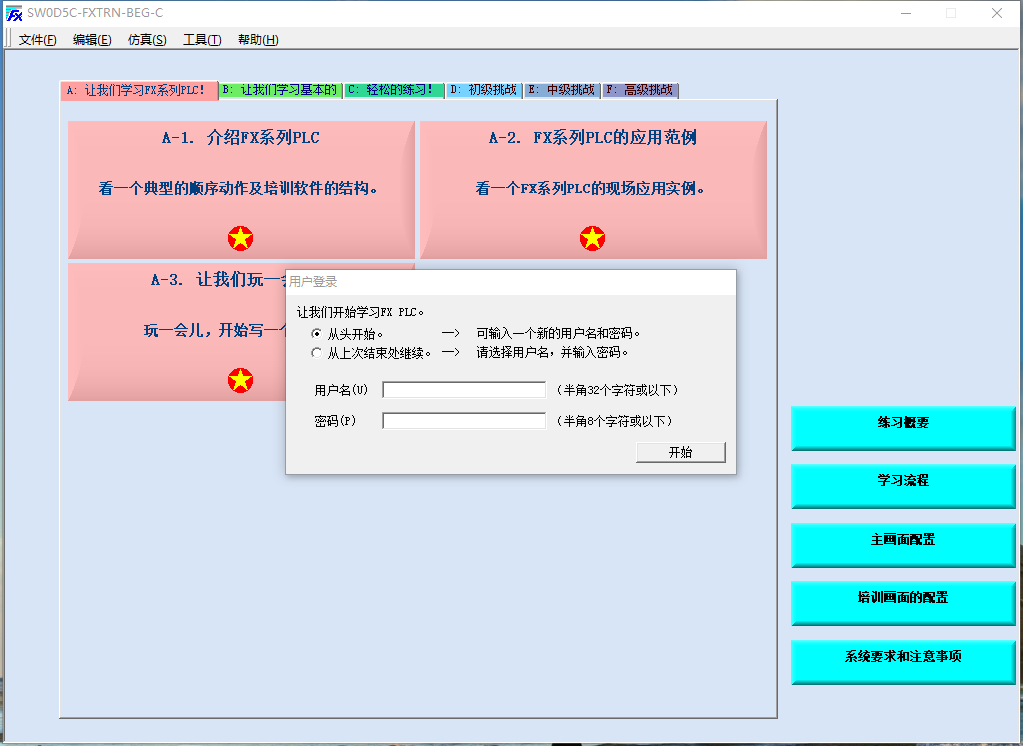Click the star icon in the A-3 panel

(x=240, y=380)
